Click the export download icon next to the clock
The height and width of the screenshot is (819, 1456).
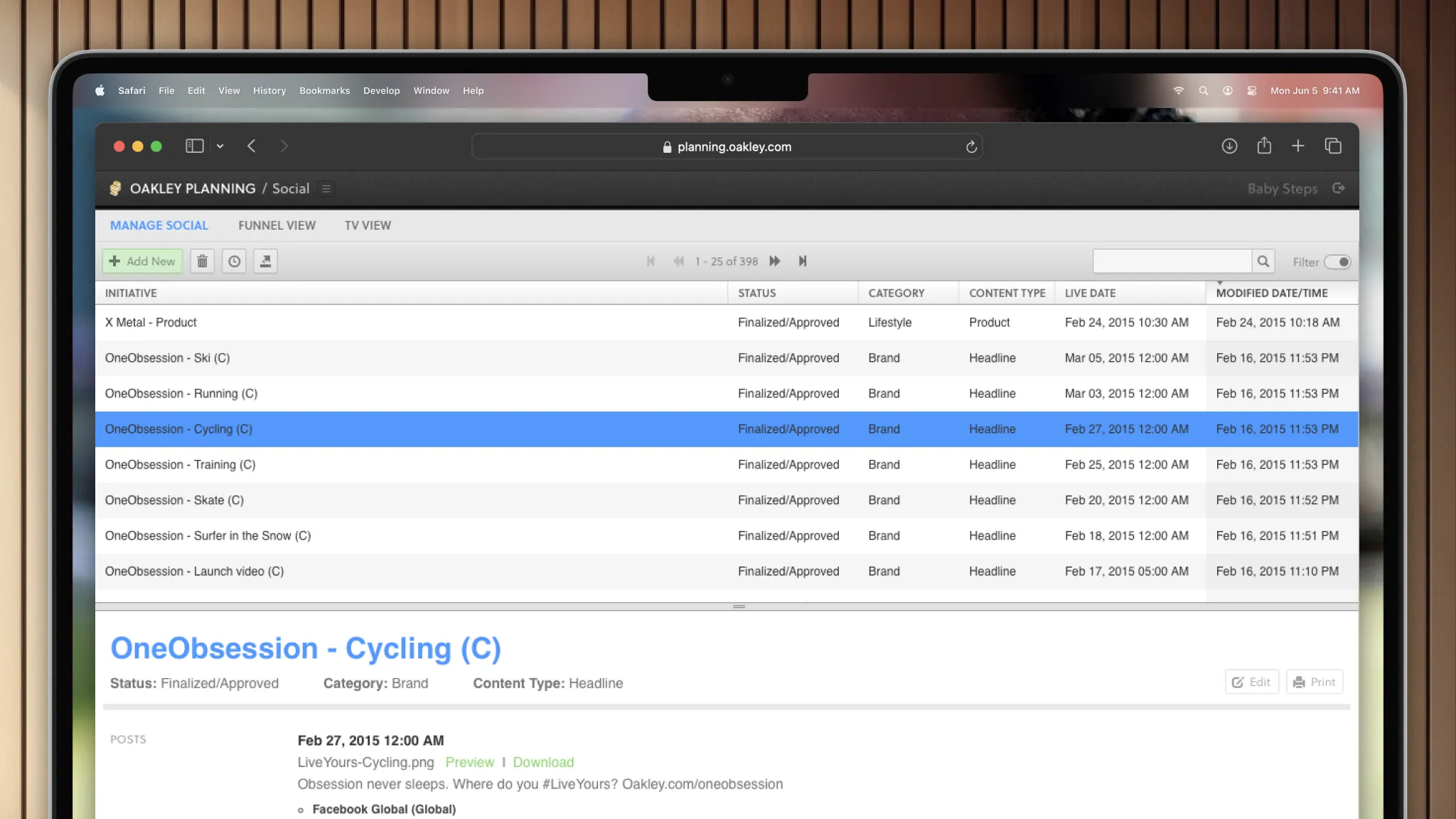(x=265, y=262)
